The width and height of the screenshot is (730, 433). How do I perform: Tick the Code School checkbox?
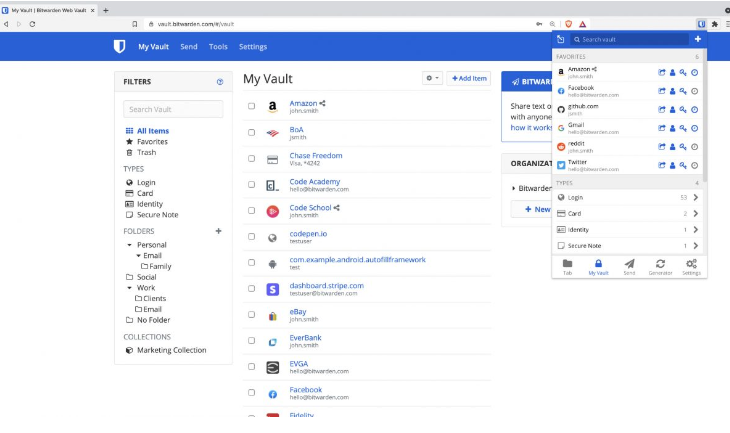tap(251, 210)
